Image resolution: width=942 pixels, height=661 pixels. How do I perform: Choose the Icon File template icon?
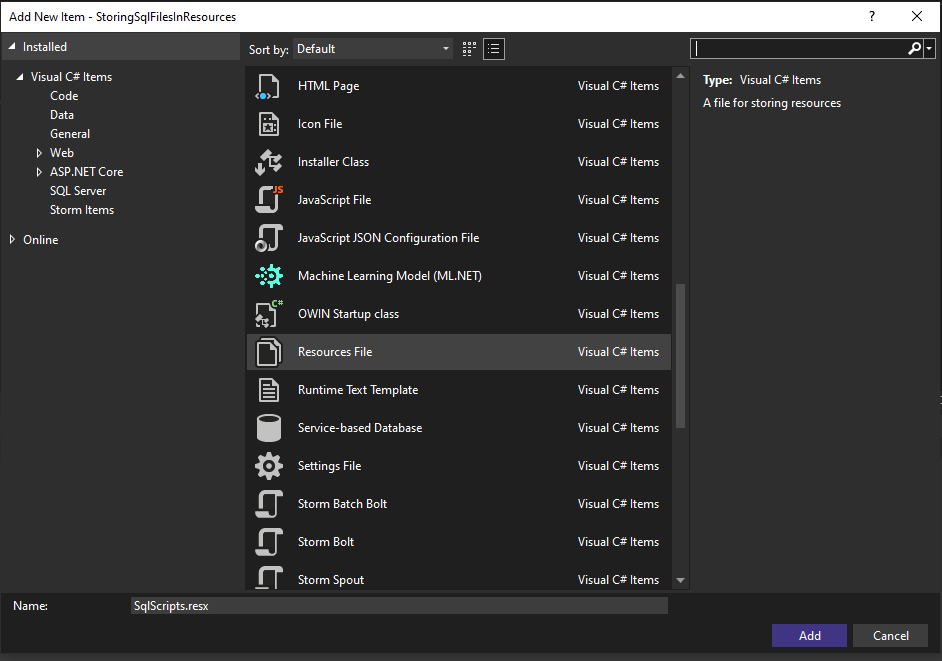(269, 124)
